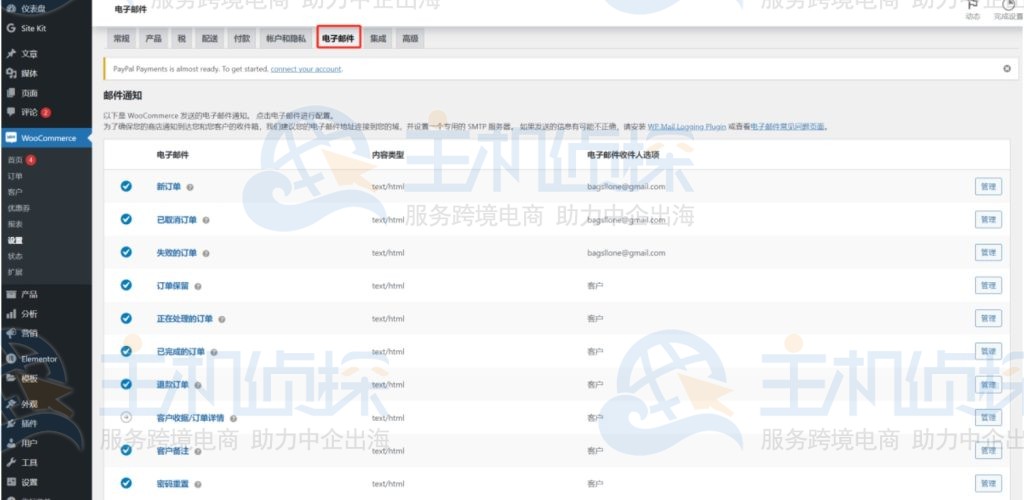The width and height of the screenshot is (1024, 500).
Task: Switch to the 常规 settings tab
Action: 121,39
